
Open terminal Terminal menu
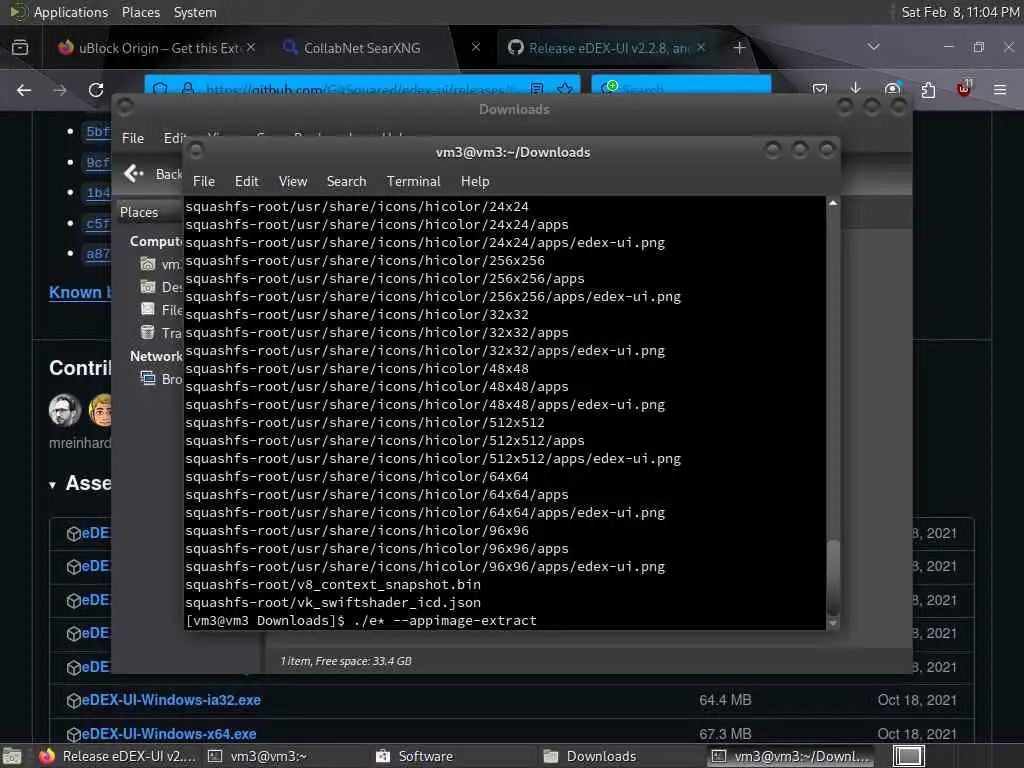(x=413, y=182)
